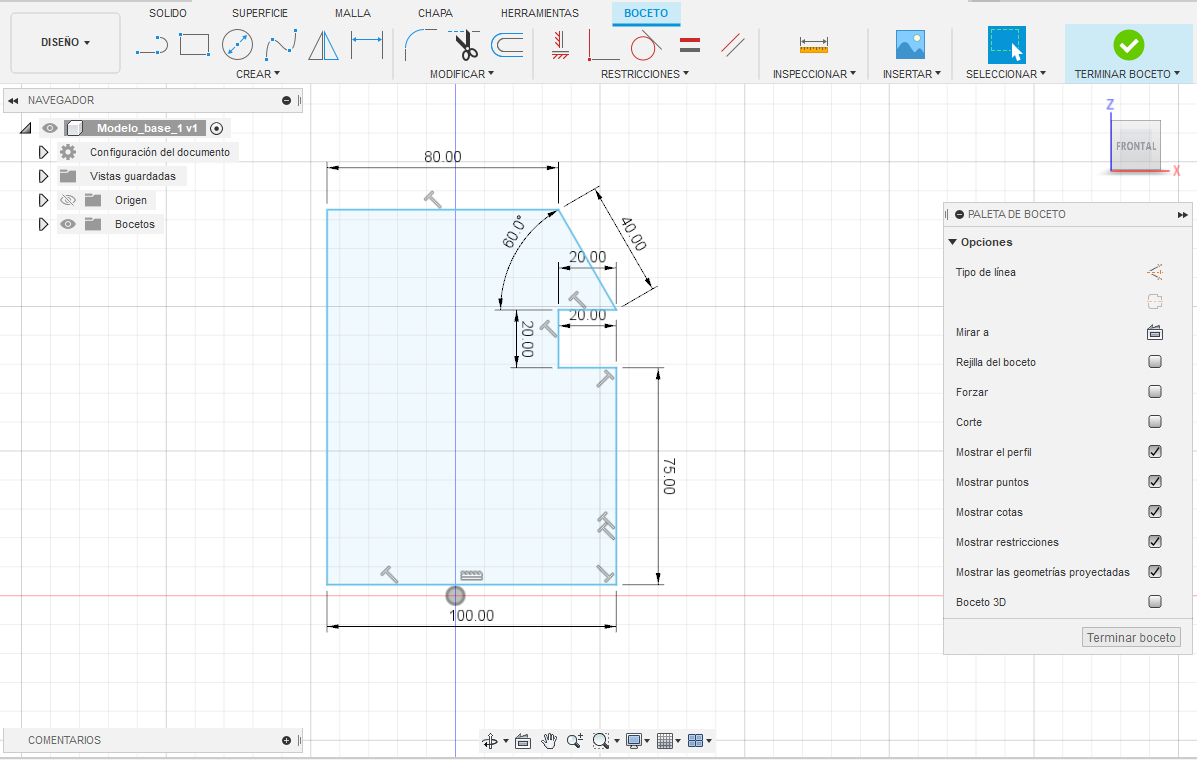Enable Rejilla del boceto checkbox

tap(1155, 362)
